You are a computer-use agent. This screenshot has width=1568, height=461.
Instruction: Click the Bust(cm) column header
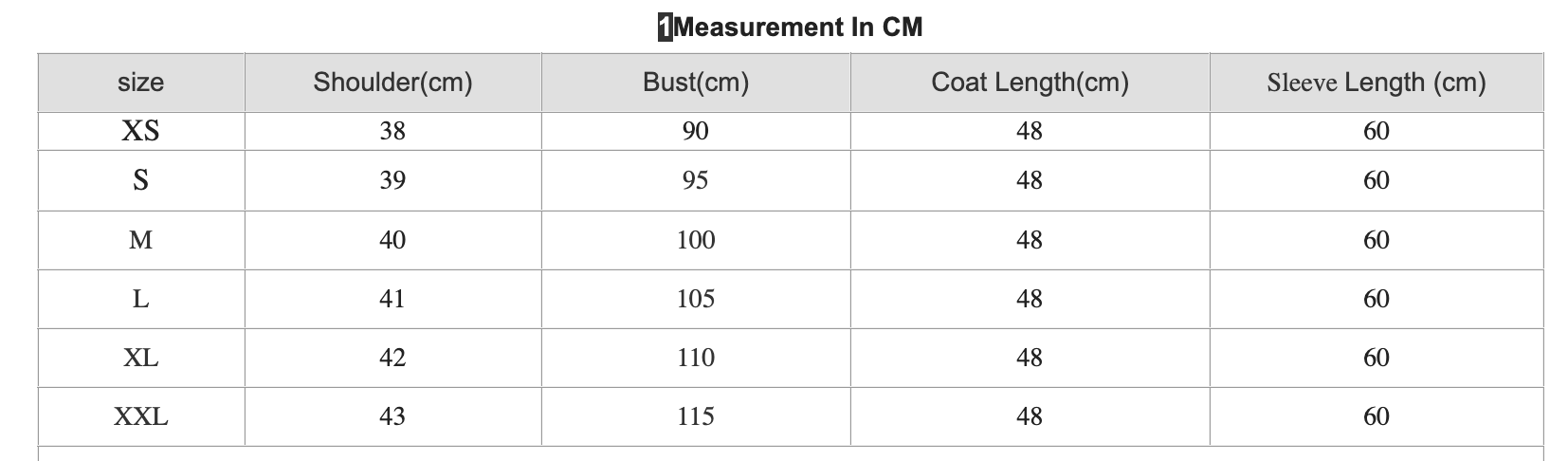click(x=696, y=83)
